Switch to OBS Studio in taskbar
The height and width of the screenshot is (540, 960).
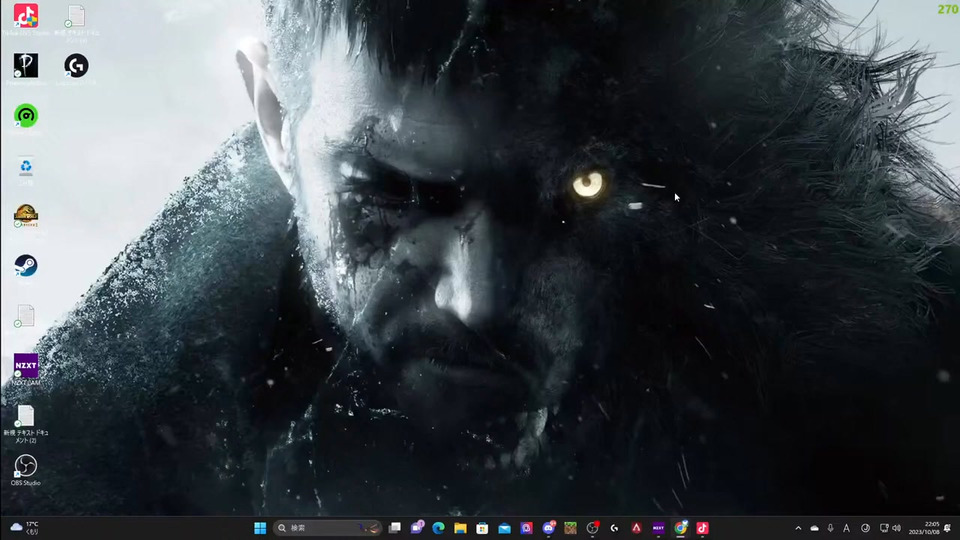coord(593,528)
